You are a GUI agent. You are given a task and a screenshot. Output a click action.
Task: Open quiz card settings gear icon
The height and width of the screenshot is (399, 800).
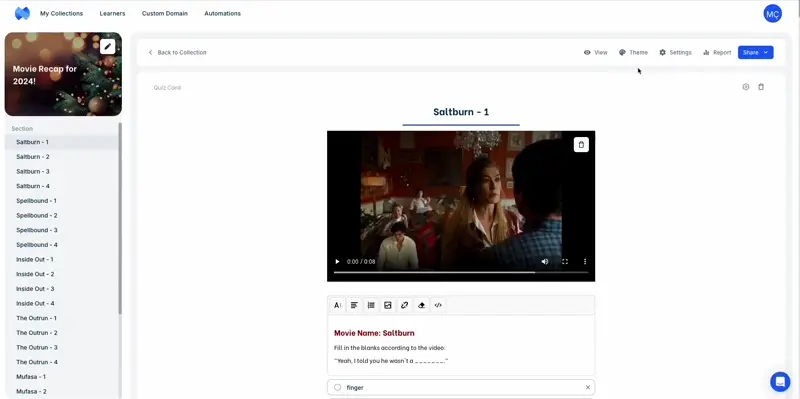(745, 87)
